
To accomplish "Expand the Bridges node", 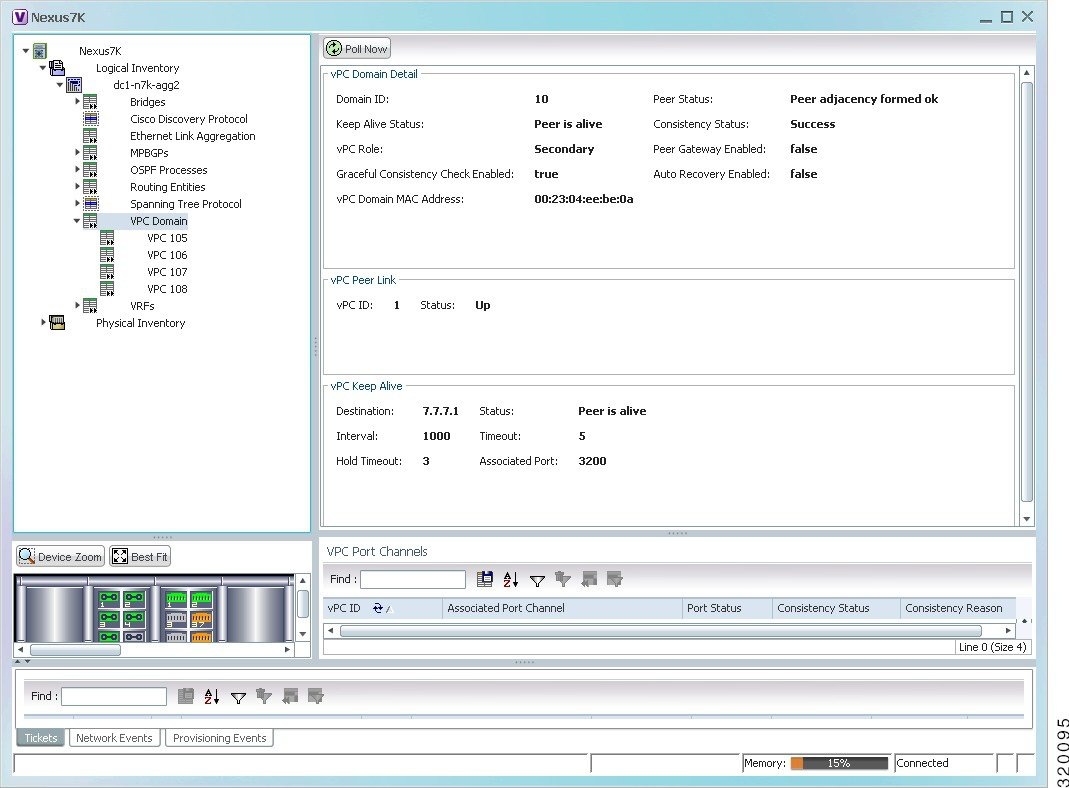I will coord(77,102).
